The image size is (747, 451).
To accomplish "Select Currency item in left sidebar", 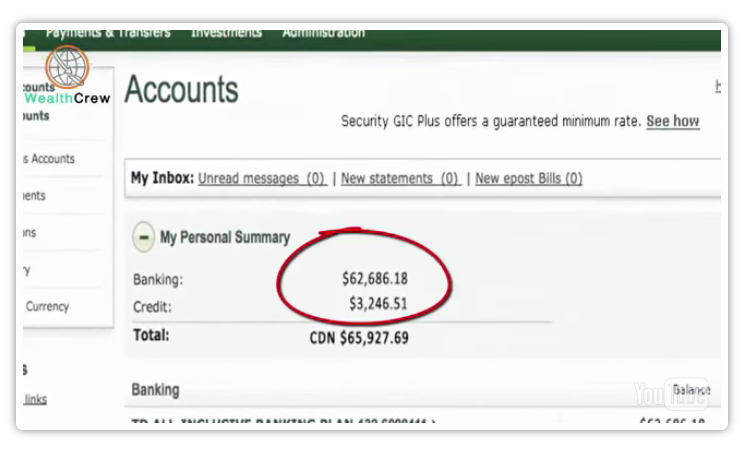I will pos(47,306).
